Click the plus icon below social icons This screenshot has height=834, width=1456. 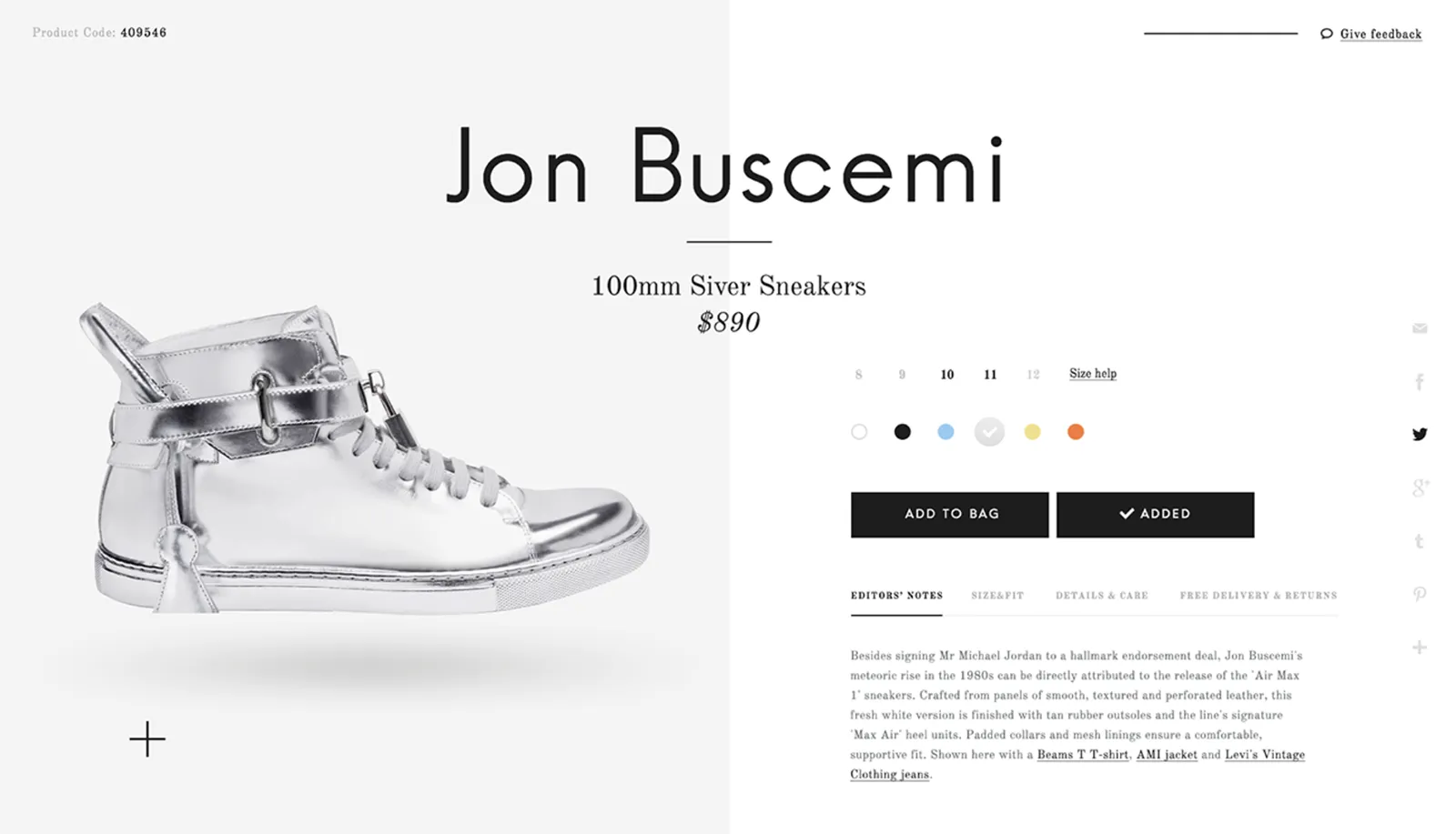(1420, 648)
